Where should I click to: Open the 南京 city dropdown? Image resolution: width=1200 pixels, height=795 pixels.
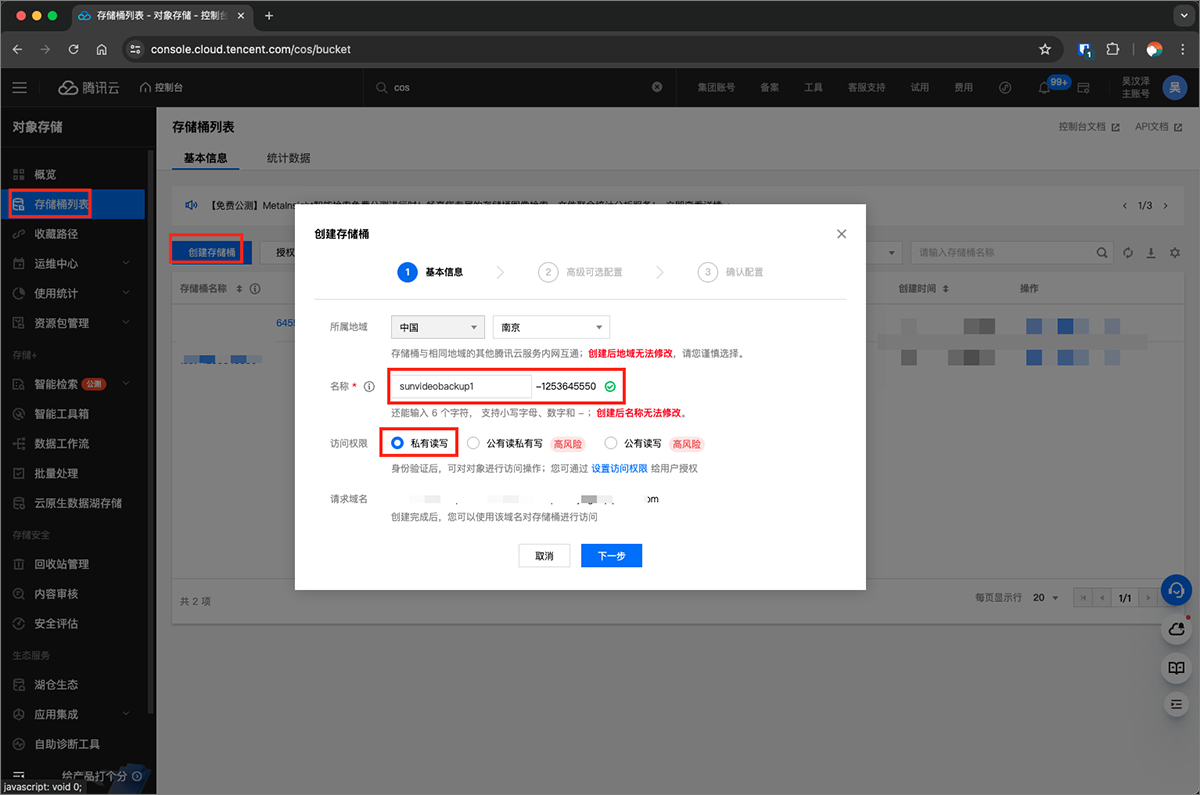[551, 327]
